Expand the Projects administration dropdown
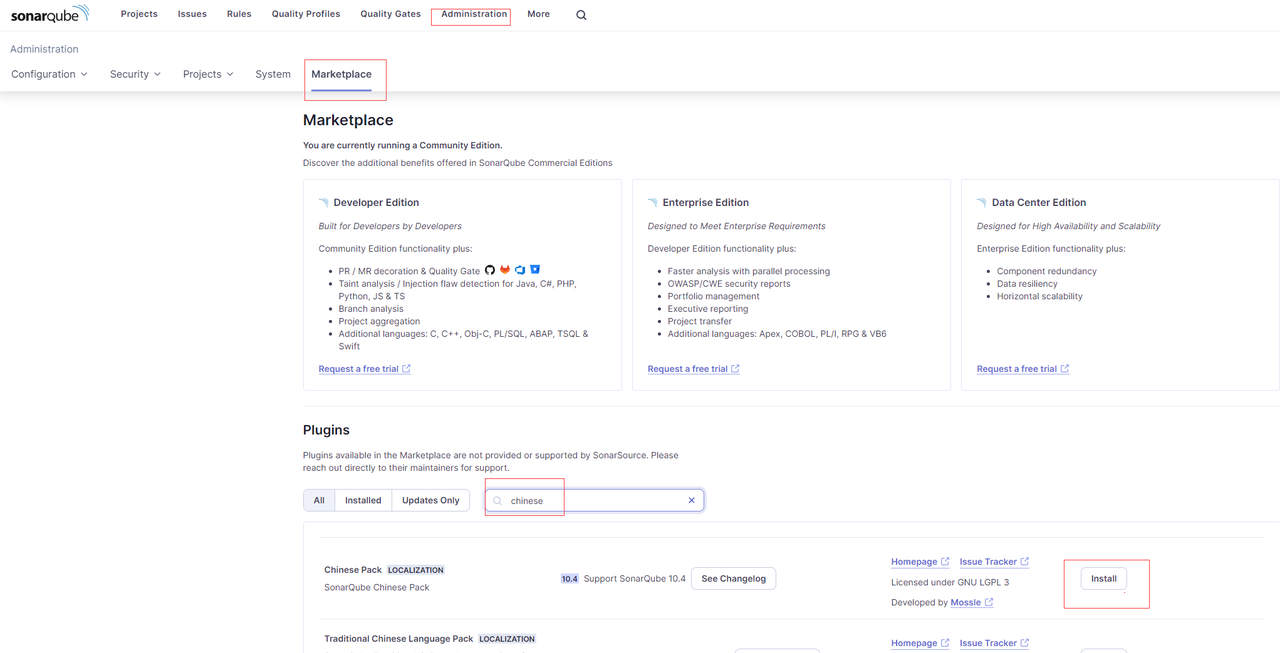Image resolution: width=1280 pixels, height=653 pixels. tap(208, 74)
